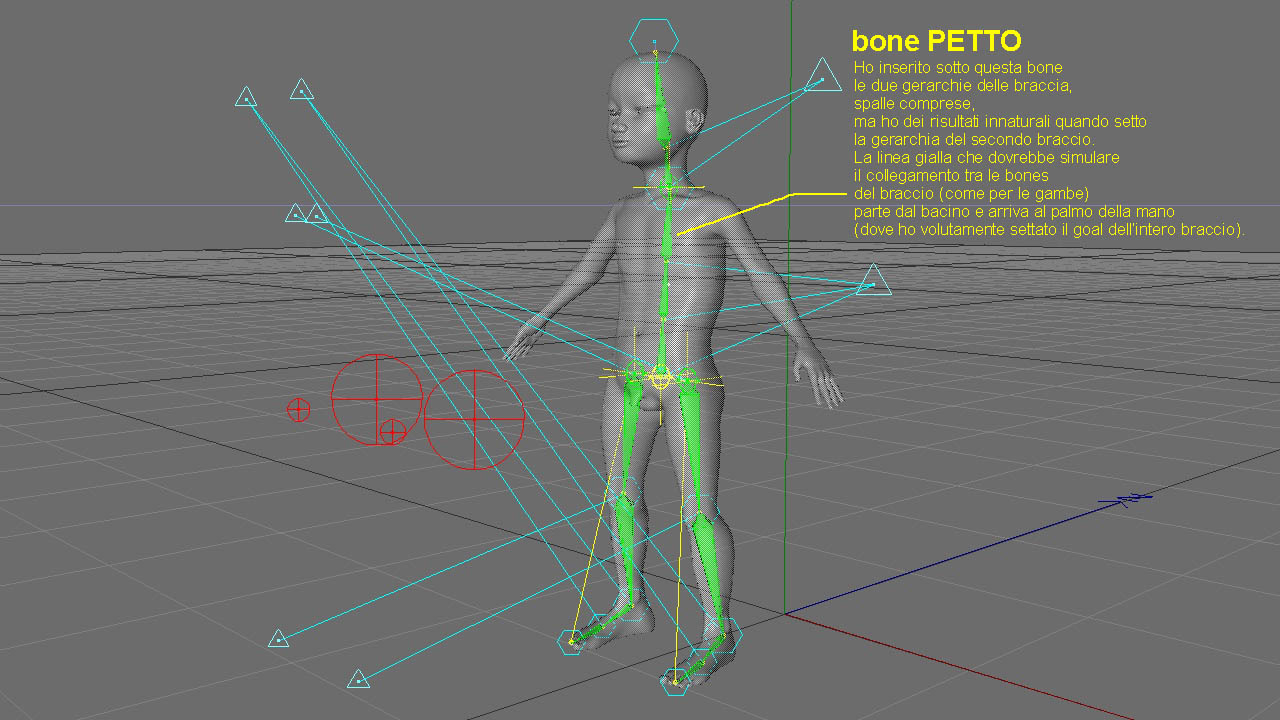The image size is (1280, 720).
Task: Select the cyan hexagon at the neck
Action: click(668, 187)
